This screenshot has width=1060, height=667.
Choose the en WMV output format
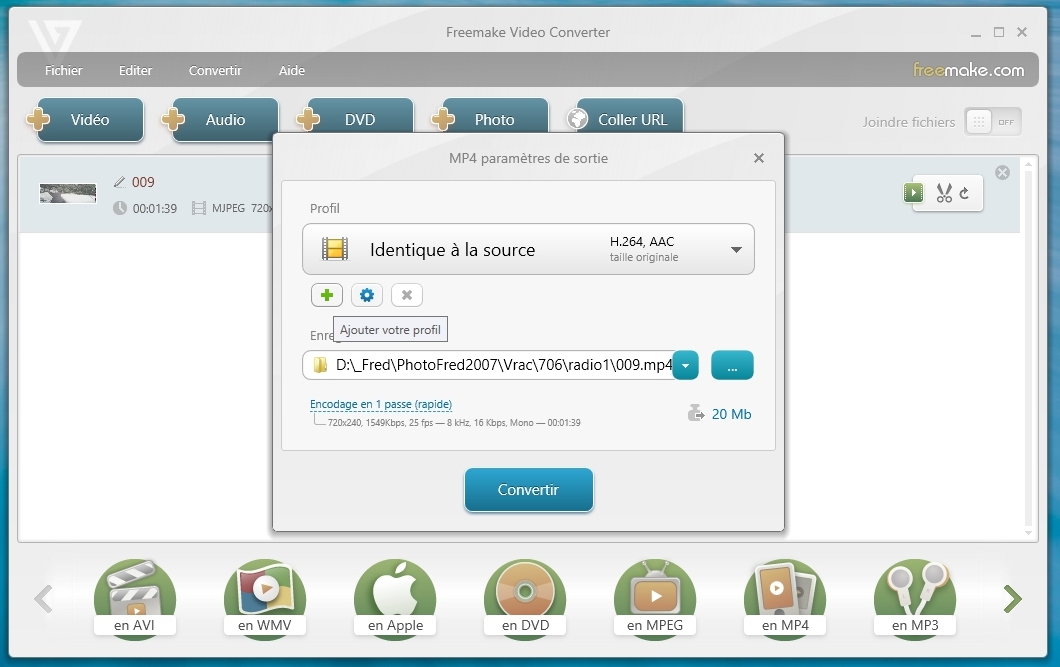pyautogui.click(x=265, y=599)
